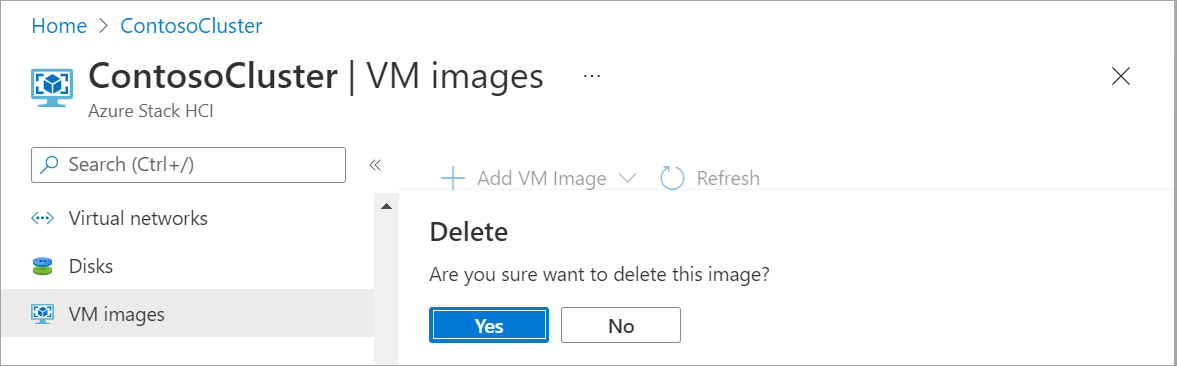This screenshot has width=1177, height=366.
Task: Focus the Search (Ctrl+/) input field
Action: tap(188, 165)
